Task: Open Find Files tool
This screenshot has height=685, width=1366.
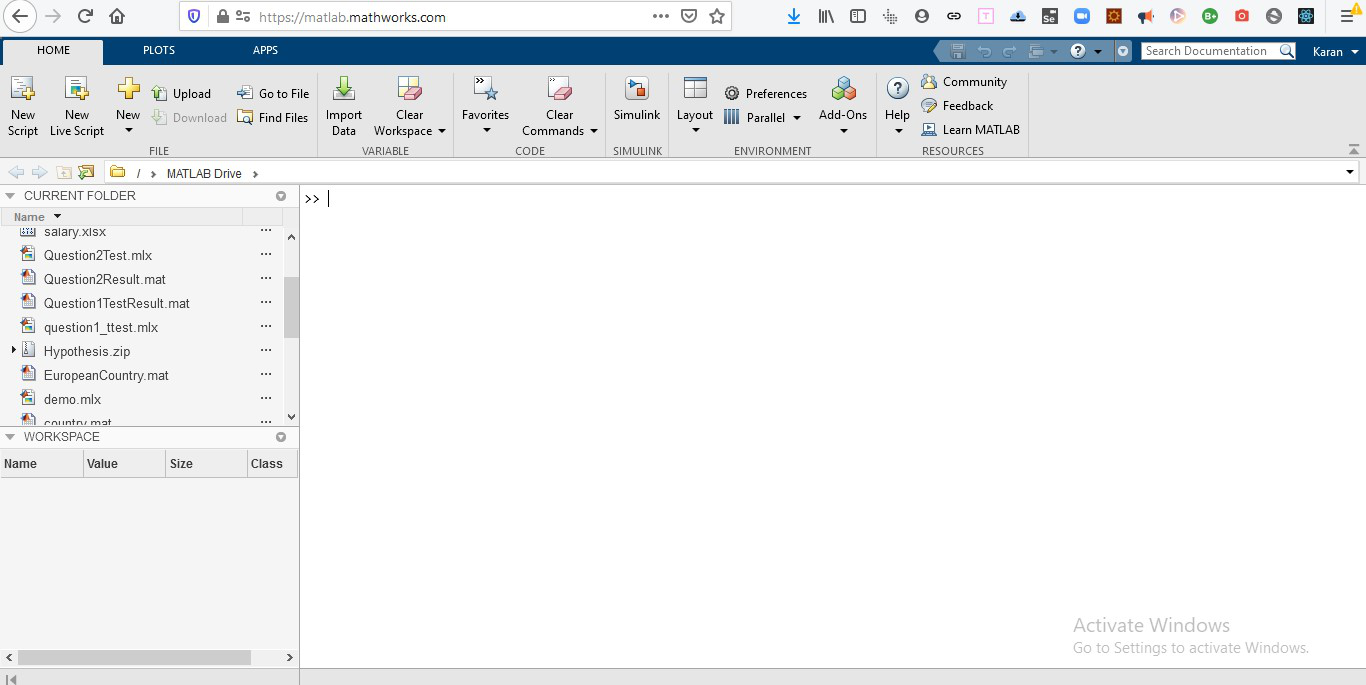Action: coord(273,117)
